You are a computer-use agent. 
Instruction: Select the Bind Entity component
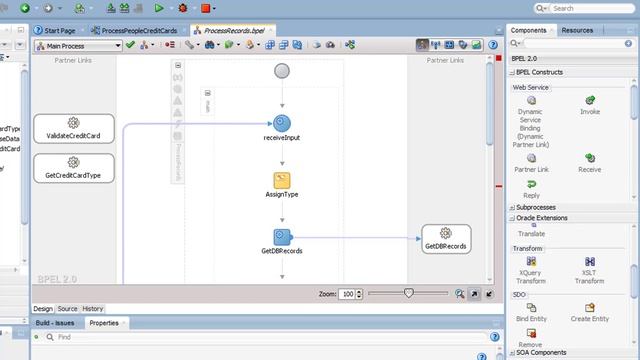click(531, 313)
